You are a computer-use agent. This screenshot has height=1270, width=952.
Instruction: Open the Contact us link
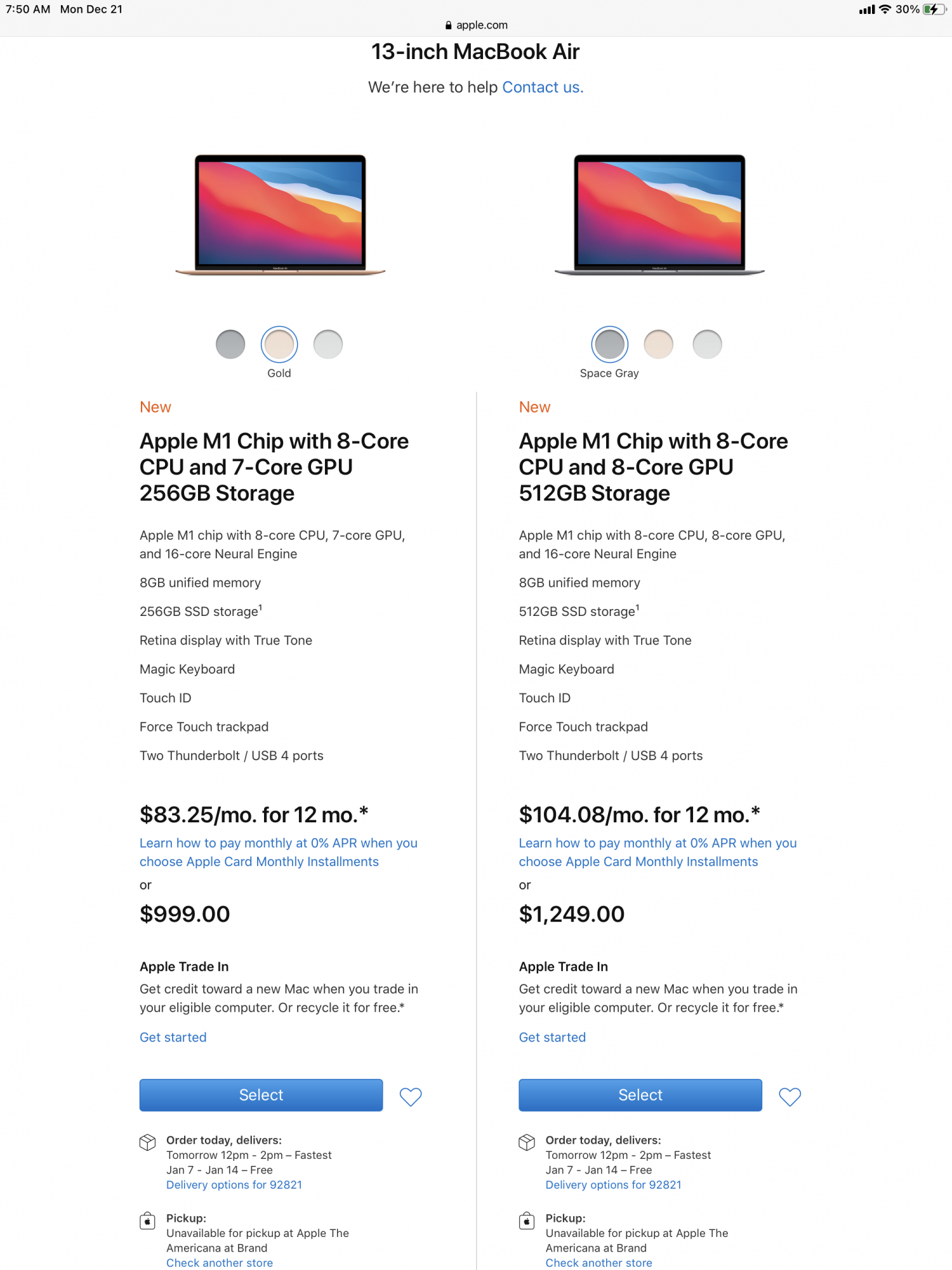(x=543, y=87)
